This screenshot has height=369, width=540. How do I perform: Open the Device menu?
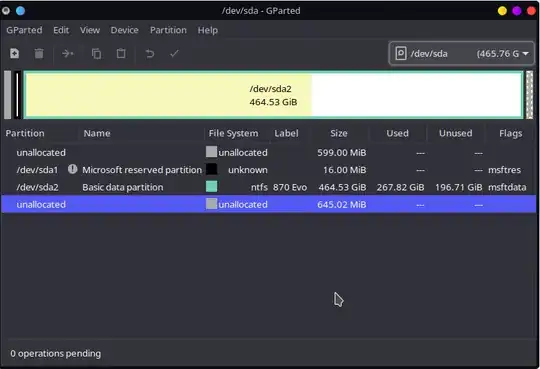[x=124, y=30]
